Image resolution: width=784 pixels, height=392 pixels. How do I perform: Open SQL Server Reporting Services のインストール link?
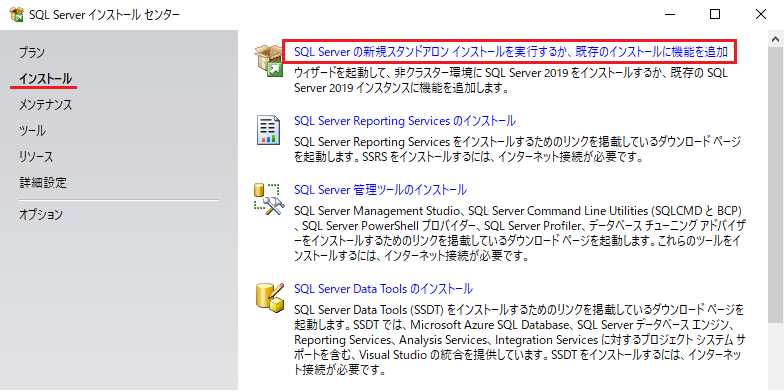coord(405,121)
